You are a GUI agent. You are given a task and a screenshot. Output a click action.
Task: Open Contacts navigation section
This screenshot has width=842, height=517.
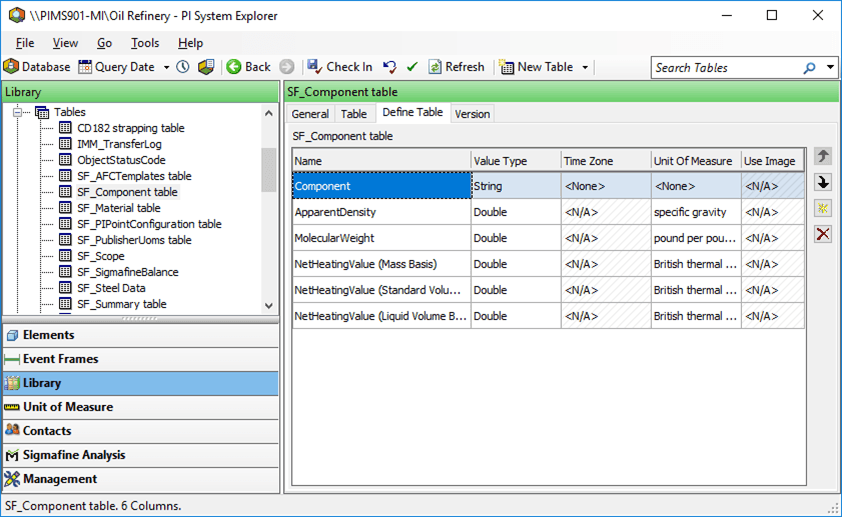pos(141,431)
